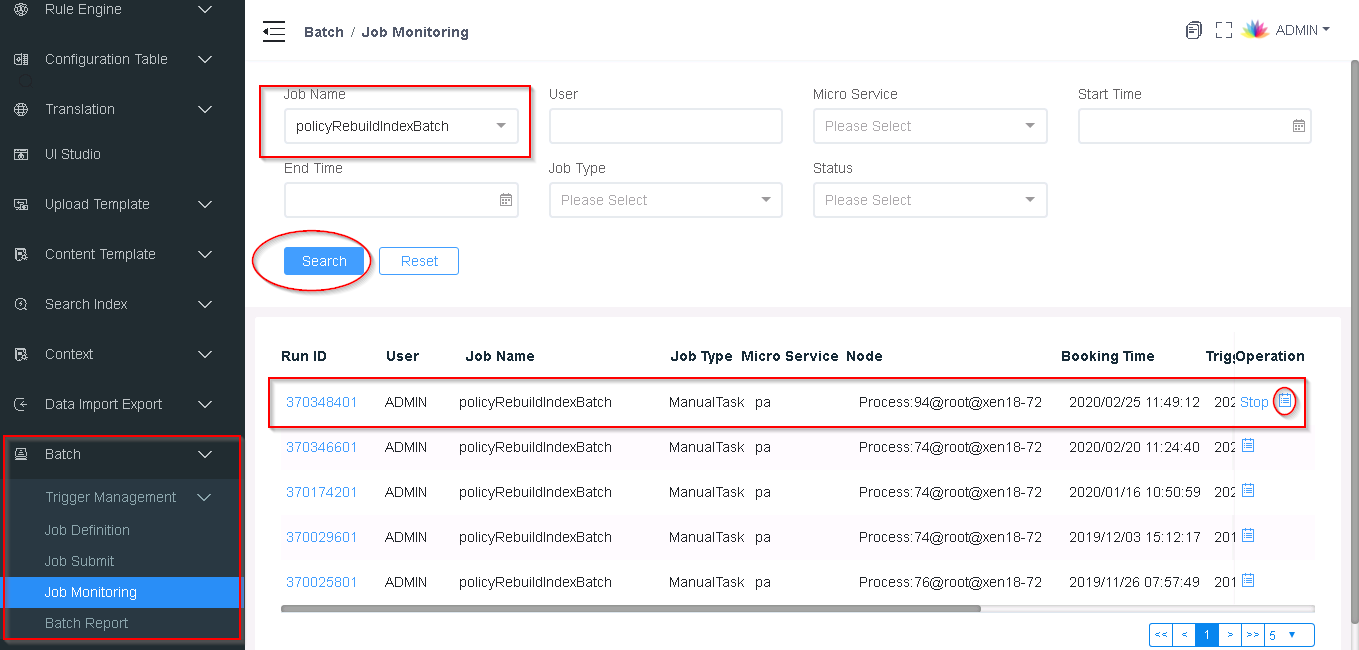Open log details icon for run 370025801
Image resolution: width=1359 pixels, height=650 pixels.
click(x=1248, y=581)
